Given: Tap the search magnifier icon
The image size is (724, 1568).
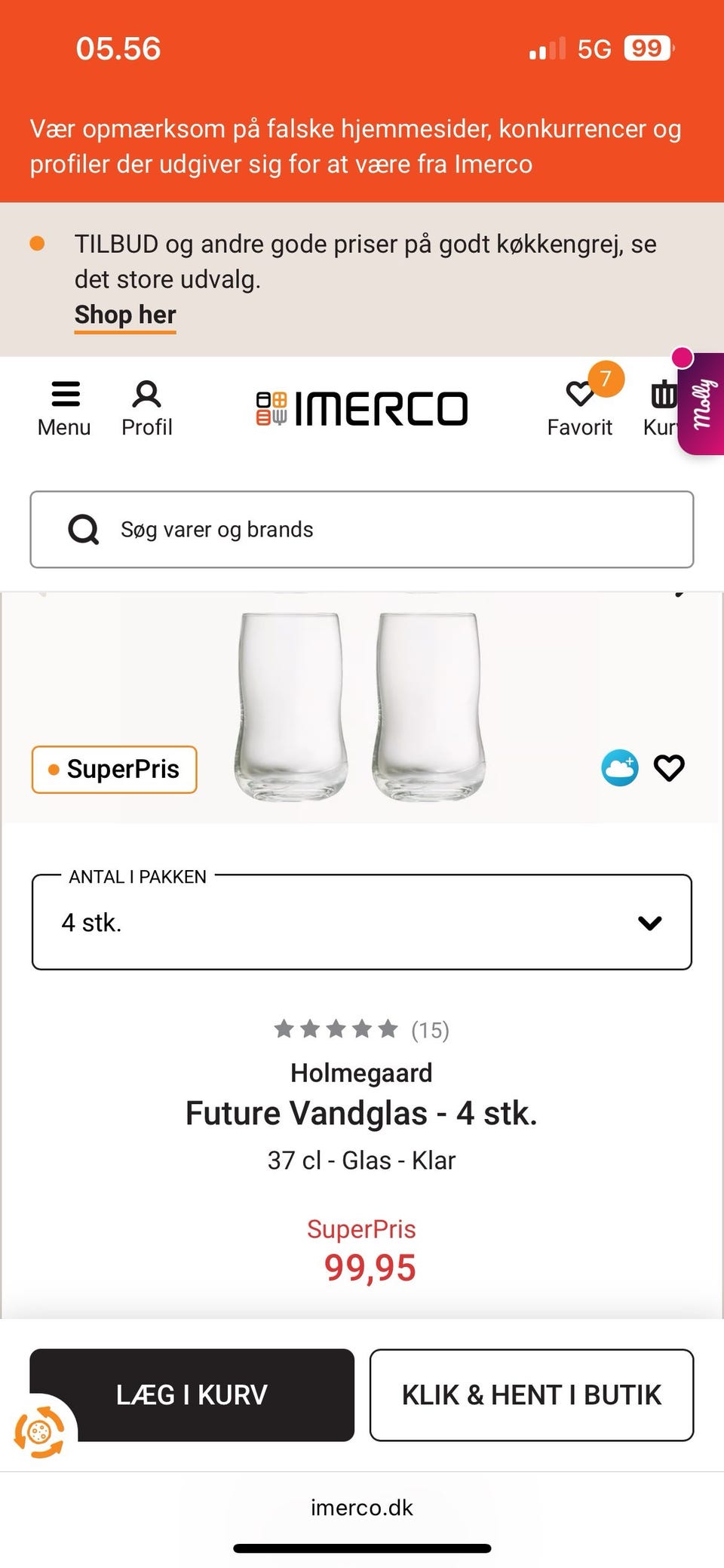Looking at the screenshot, I should pos(84,530).
